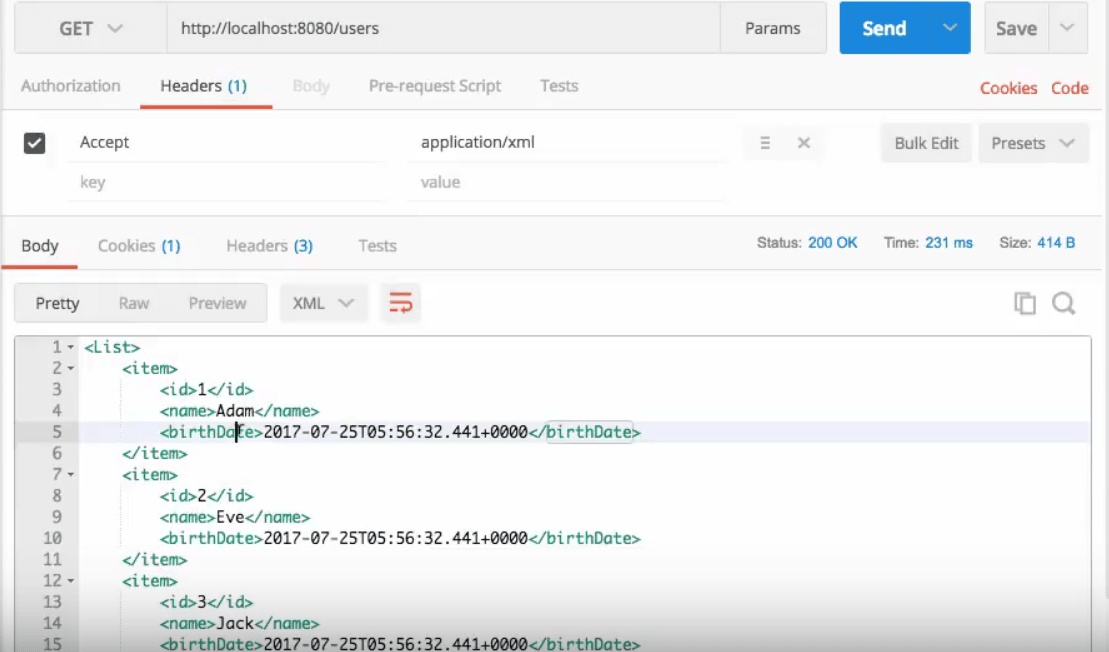The image size is (1109, 652).
Task: Open the XML format dropdown
Action: click(323, 303)
